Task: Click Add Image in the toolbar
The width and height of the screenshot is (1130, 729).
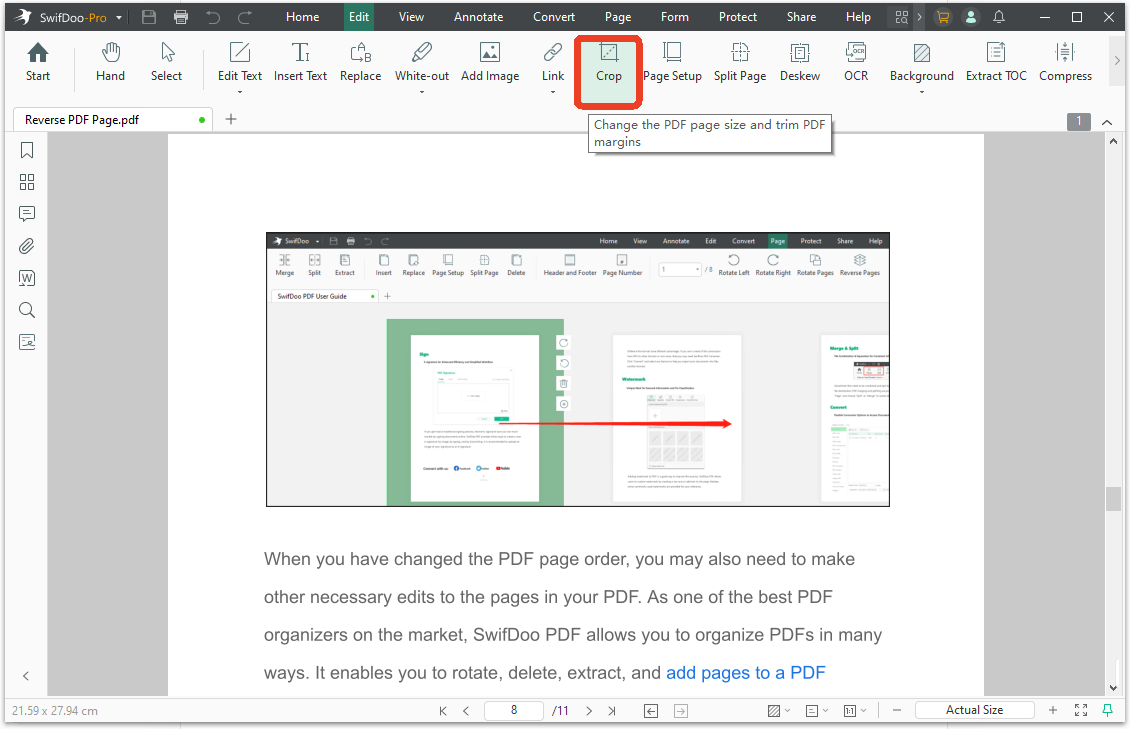Action: pyautogui.click(x=490, y=62)
